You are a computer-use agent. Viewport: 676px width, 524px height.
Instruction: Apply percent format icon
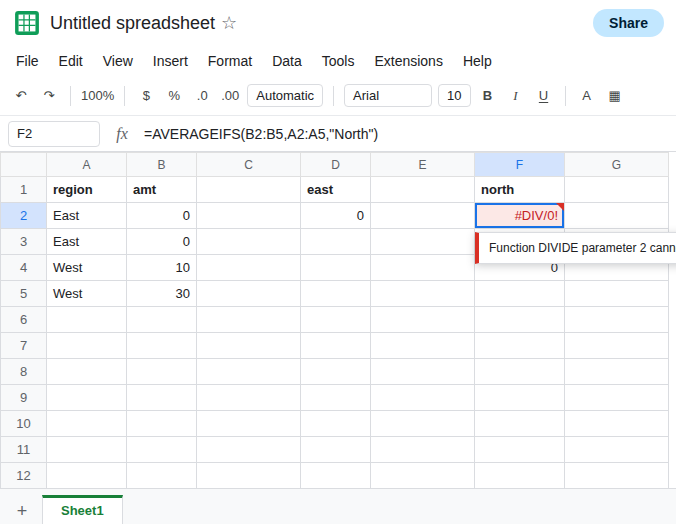pos(174,95)
